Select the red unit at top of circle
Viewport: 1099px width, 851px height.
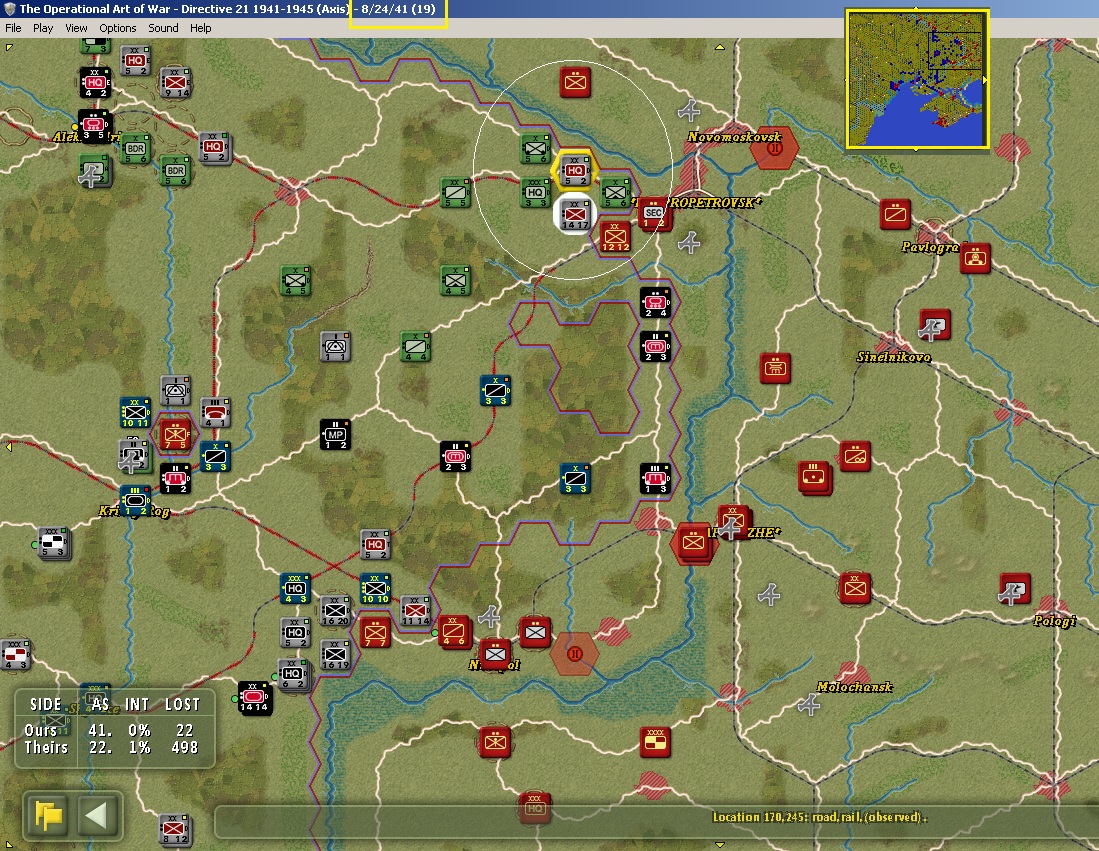[x=575, y=83]
